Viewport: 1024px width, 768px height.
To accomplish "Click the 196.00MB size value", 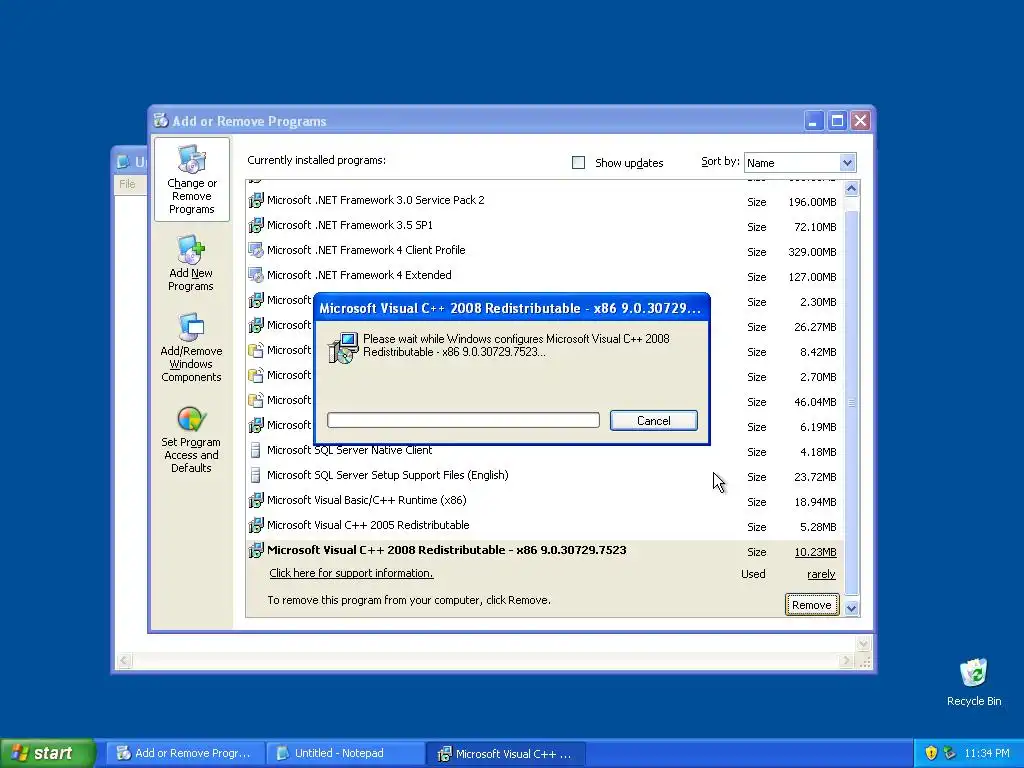I will 812,202.
